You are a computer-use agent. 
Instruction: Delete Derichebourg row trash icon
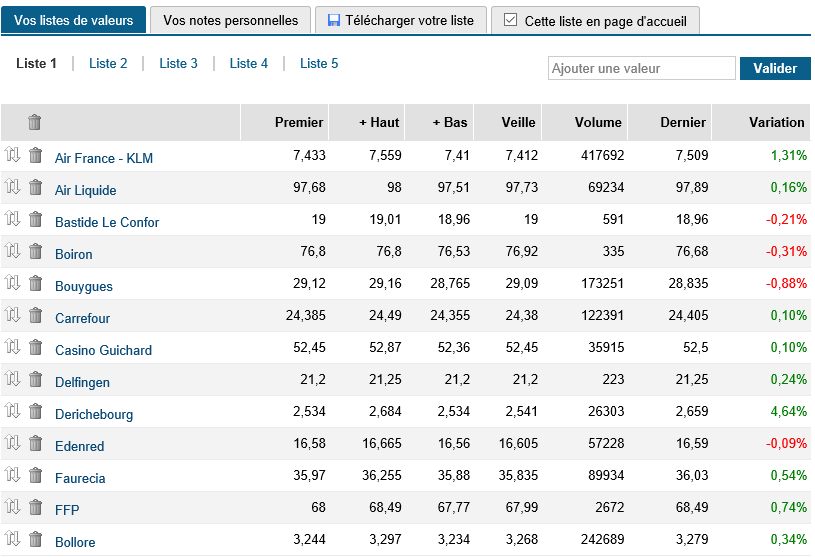[35, 411]
